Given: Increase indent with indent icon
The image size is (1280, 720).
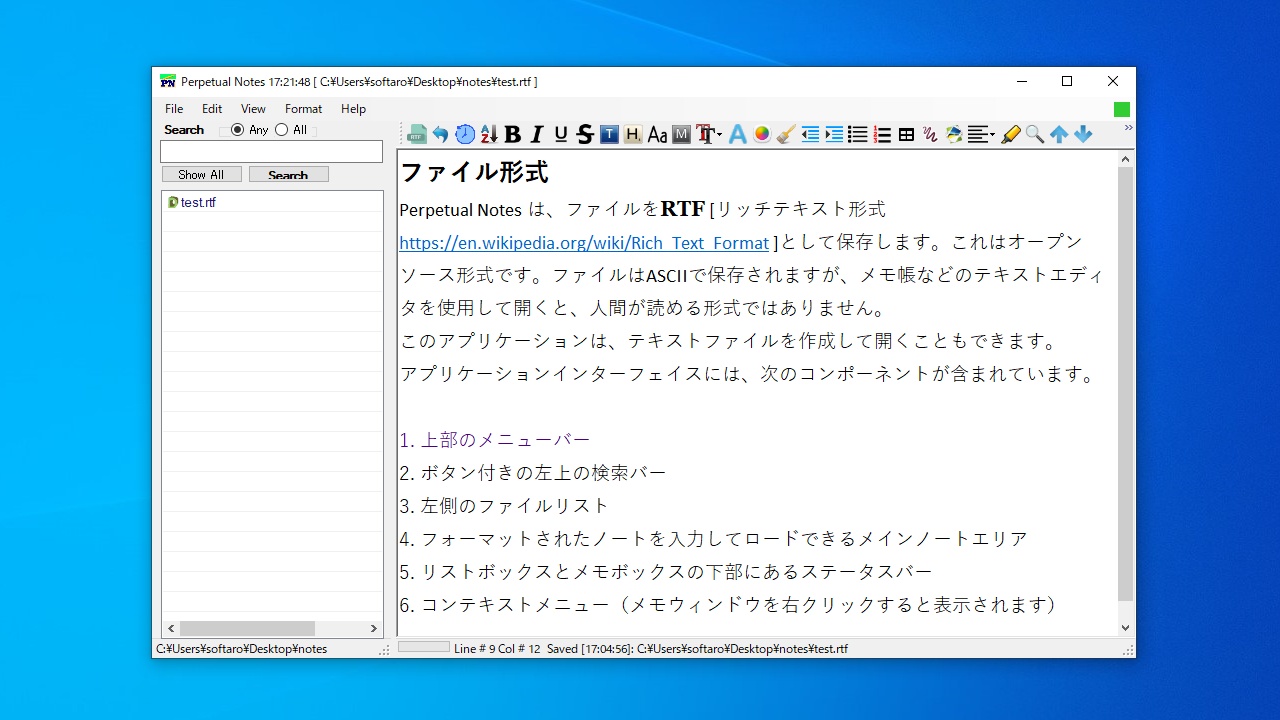Looking at the screenshot, I should 834,134.
